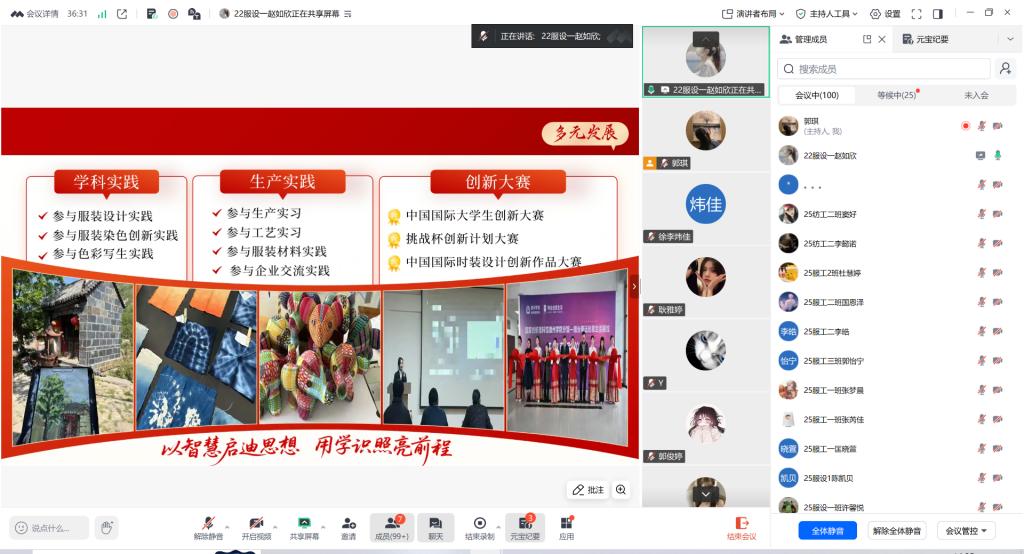Open the 邀请 invite icon
This screenshot has height=554, width=1024.
(348, 527)
